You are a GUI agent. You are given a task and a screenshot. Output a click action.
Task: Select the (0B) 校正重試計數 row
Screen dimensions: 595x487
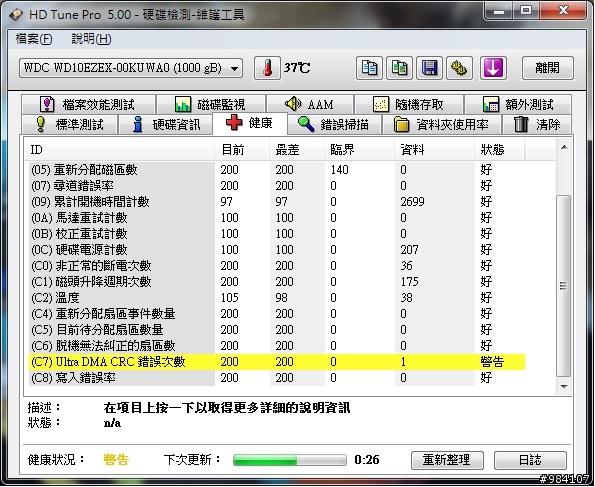coord(277,233)
